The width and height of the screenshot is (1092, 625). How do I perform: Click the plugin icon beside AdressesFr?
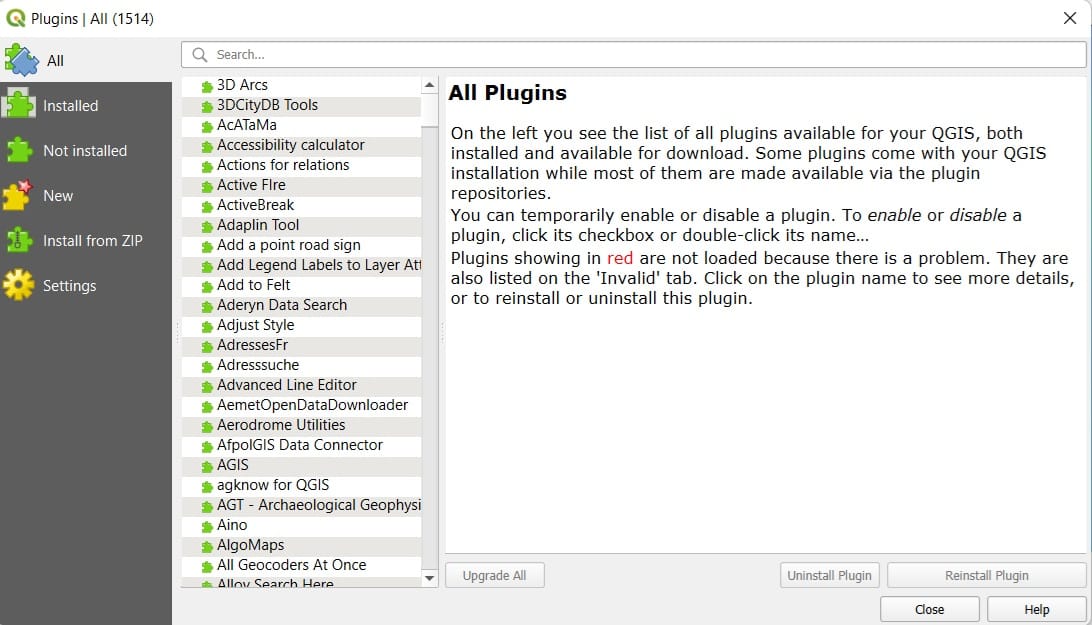tap(207, 347)
